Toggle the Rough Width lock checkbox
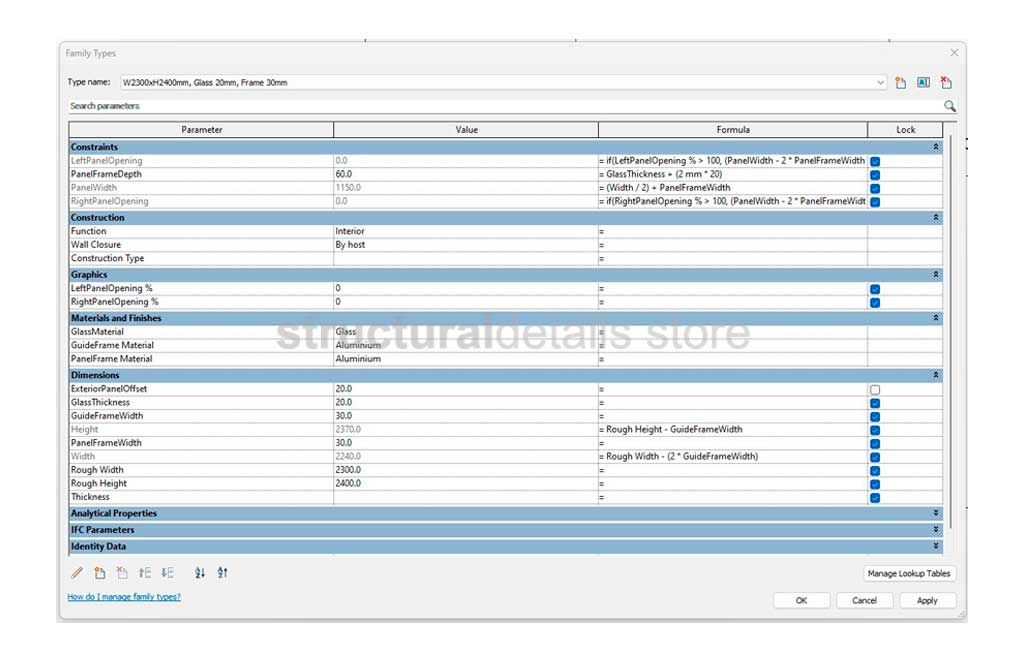 (875, 470)
